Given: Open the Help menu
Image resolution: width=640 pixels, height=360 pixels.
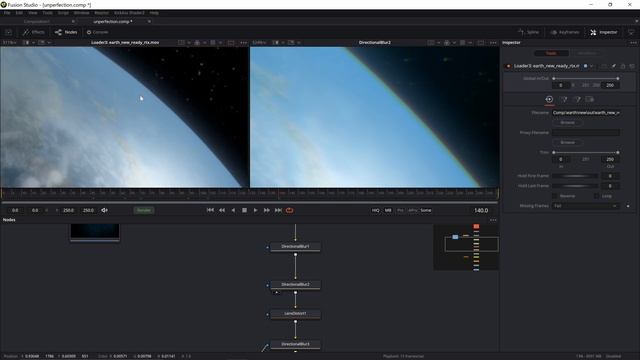Looking at the screenshot, I should coord(154,13).
